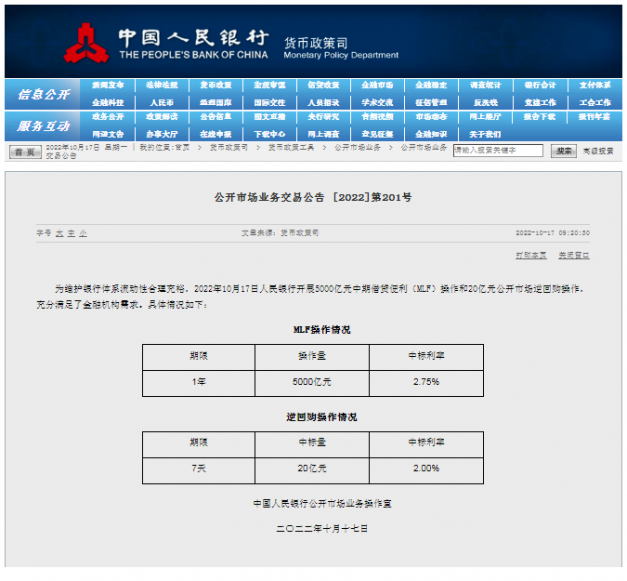Navigate to 音频视频
Image resolution: width=627 pixels, height=581 pixels.
point(377,117)
